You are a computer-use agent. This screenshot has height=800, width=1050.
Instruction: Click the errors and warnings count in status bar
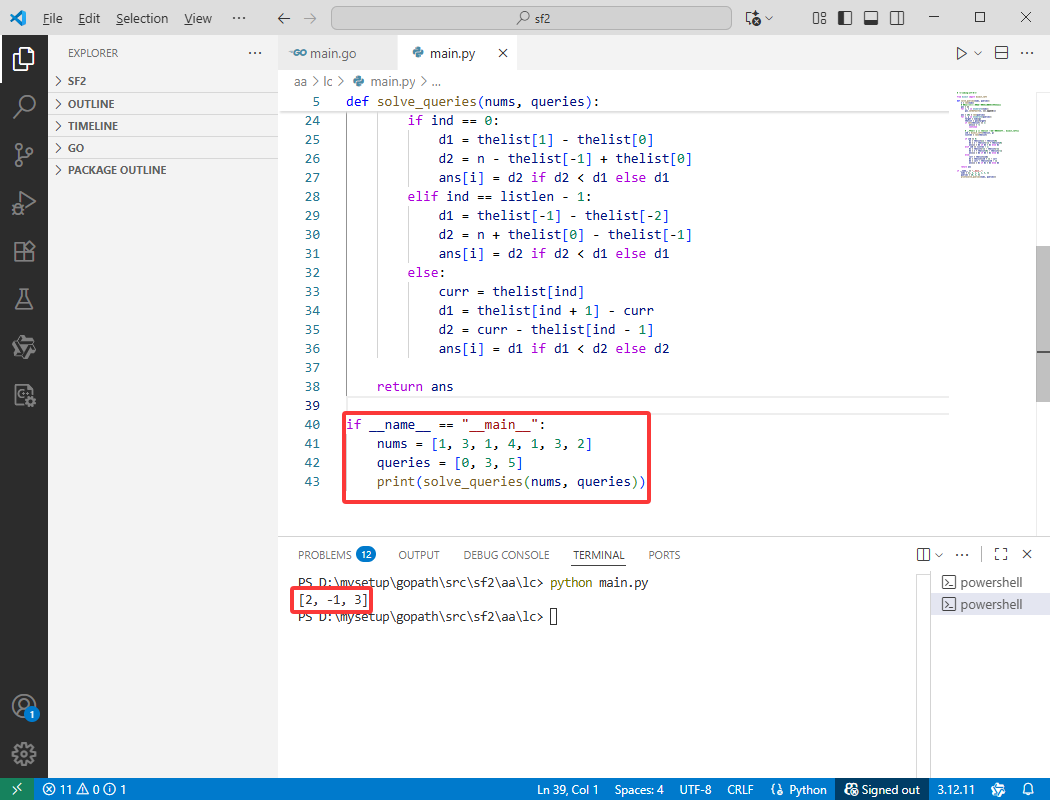click(x=85, y=789)
